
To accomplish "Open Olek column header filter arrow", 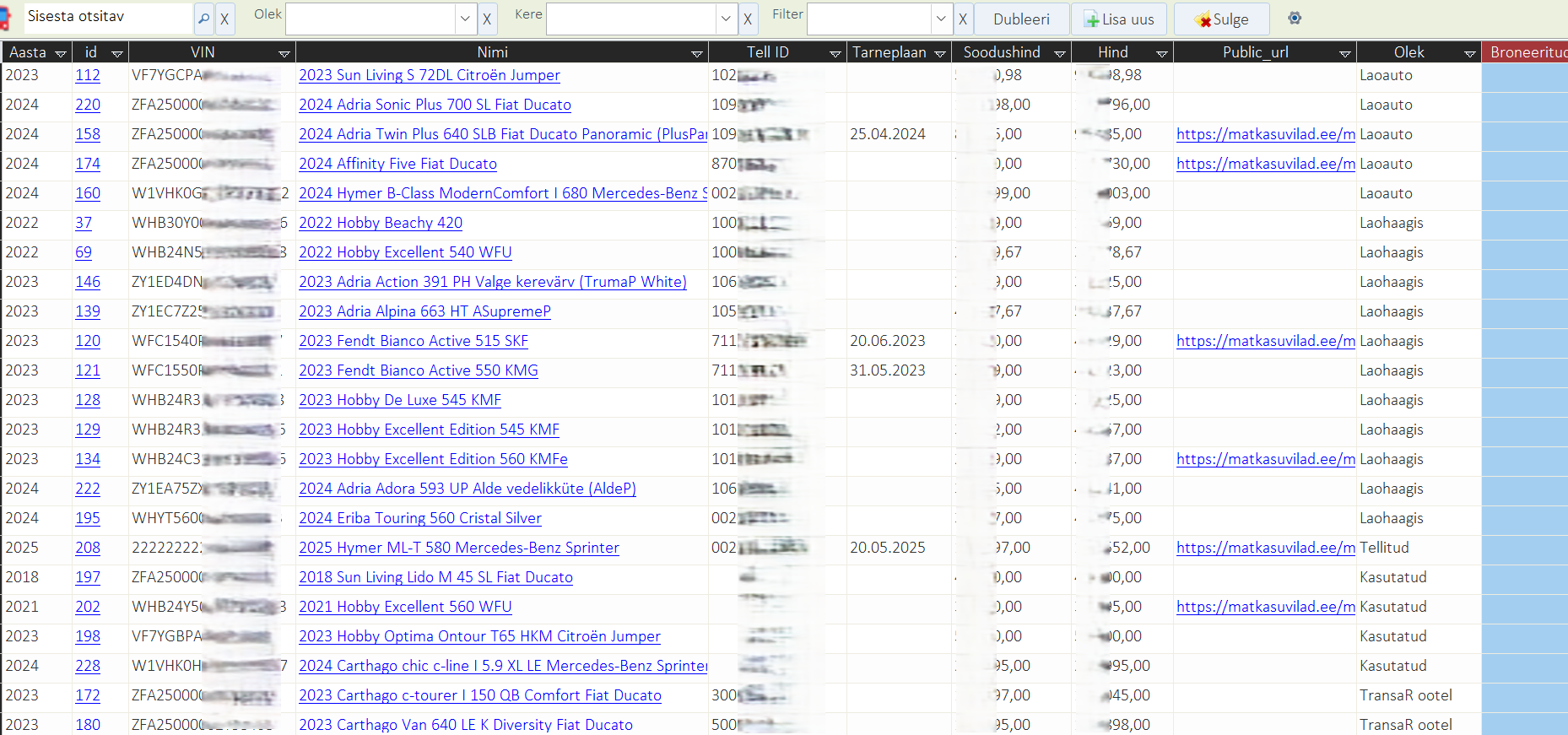I will [1470, 53].
